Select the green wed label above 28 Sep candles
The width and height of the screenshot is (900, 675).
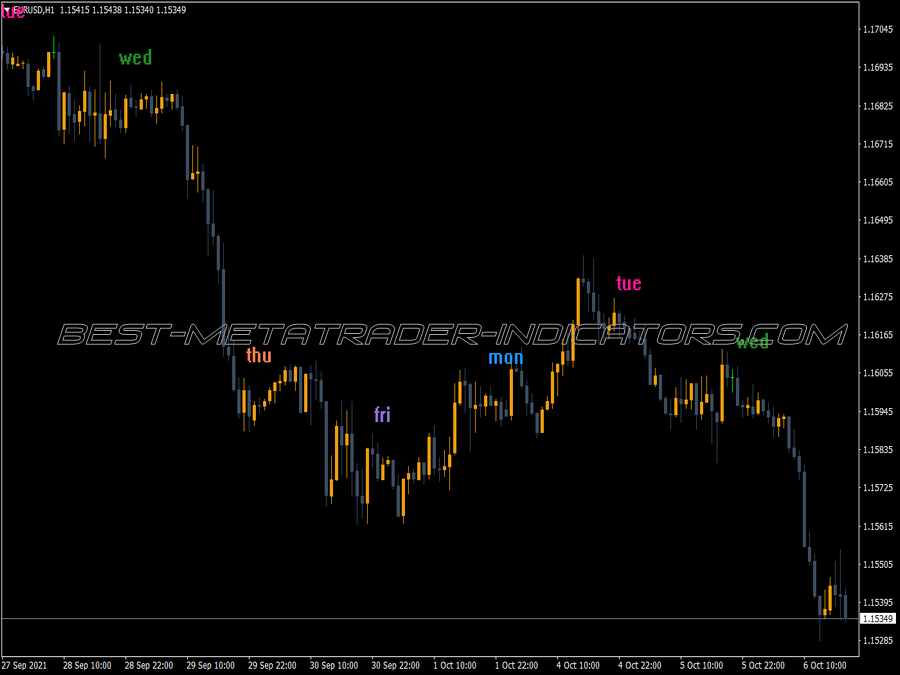(x=135, y=57)
